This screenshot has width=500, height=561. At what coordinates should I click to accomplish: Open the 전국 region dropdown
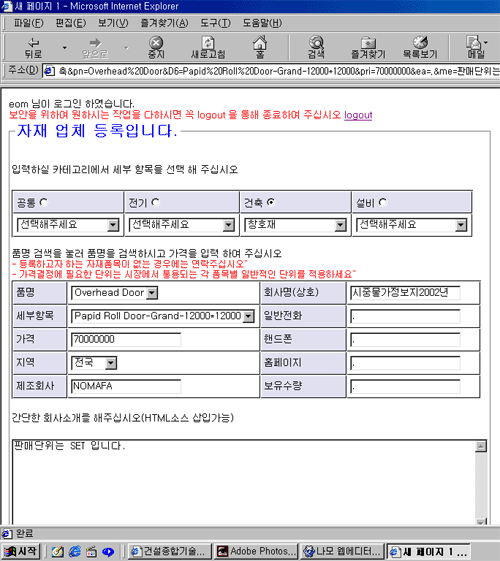(x=94, y=363)
